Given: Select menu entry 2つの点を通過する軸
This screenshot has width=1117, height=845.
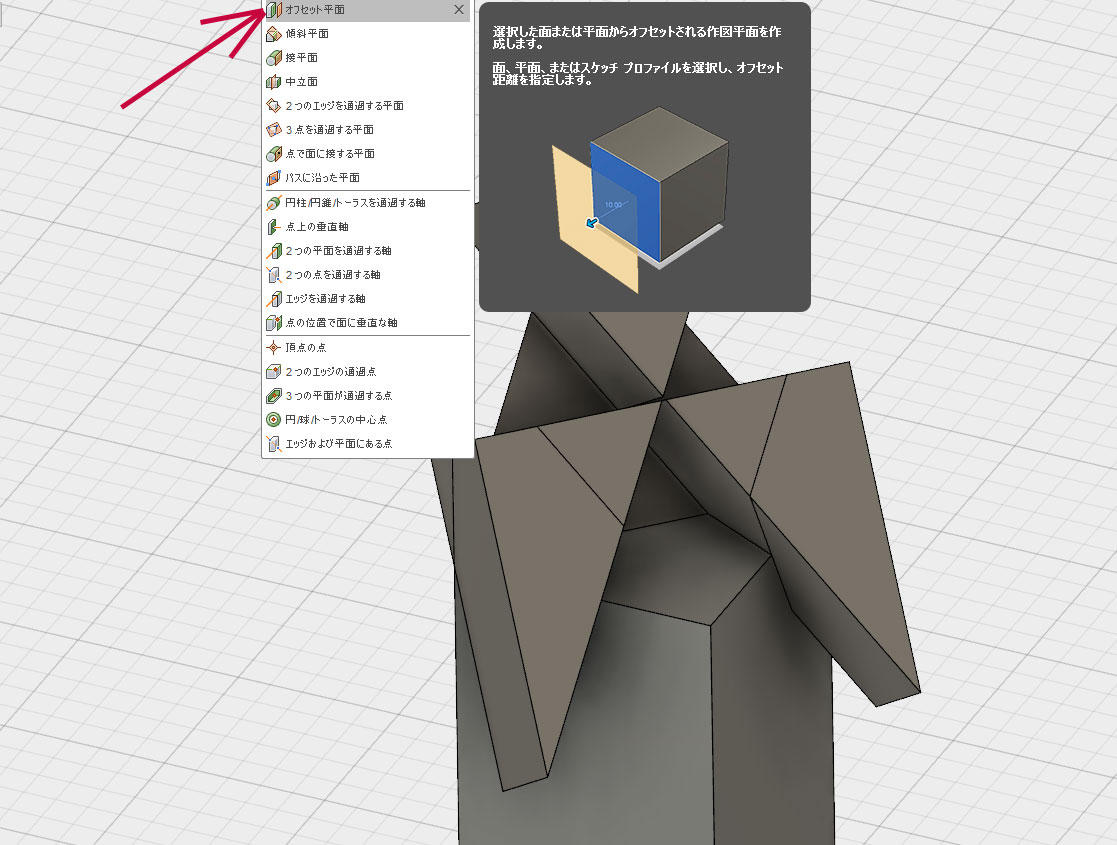Looking at the screenshot, I should click(333, 275).
